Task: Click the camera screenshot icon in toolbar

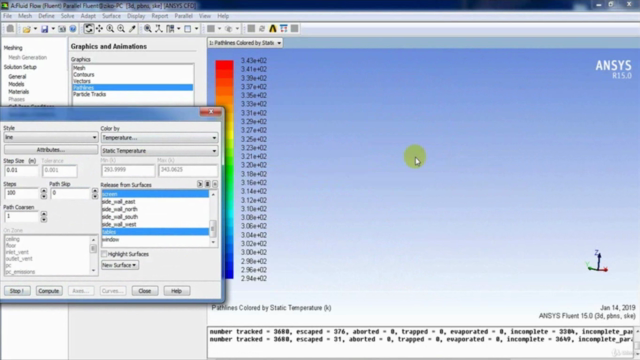Action: tap(62, 29)
